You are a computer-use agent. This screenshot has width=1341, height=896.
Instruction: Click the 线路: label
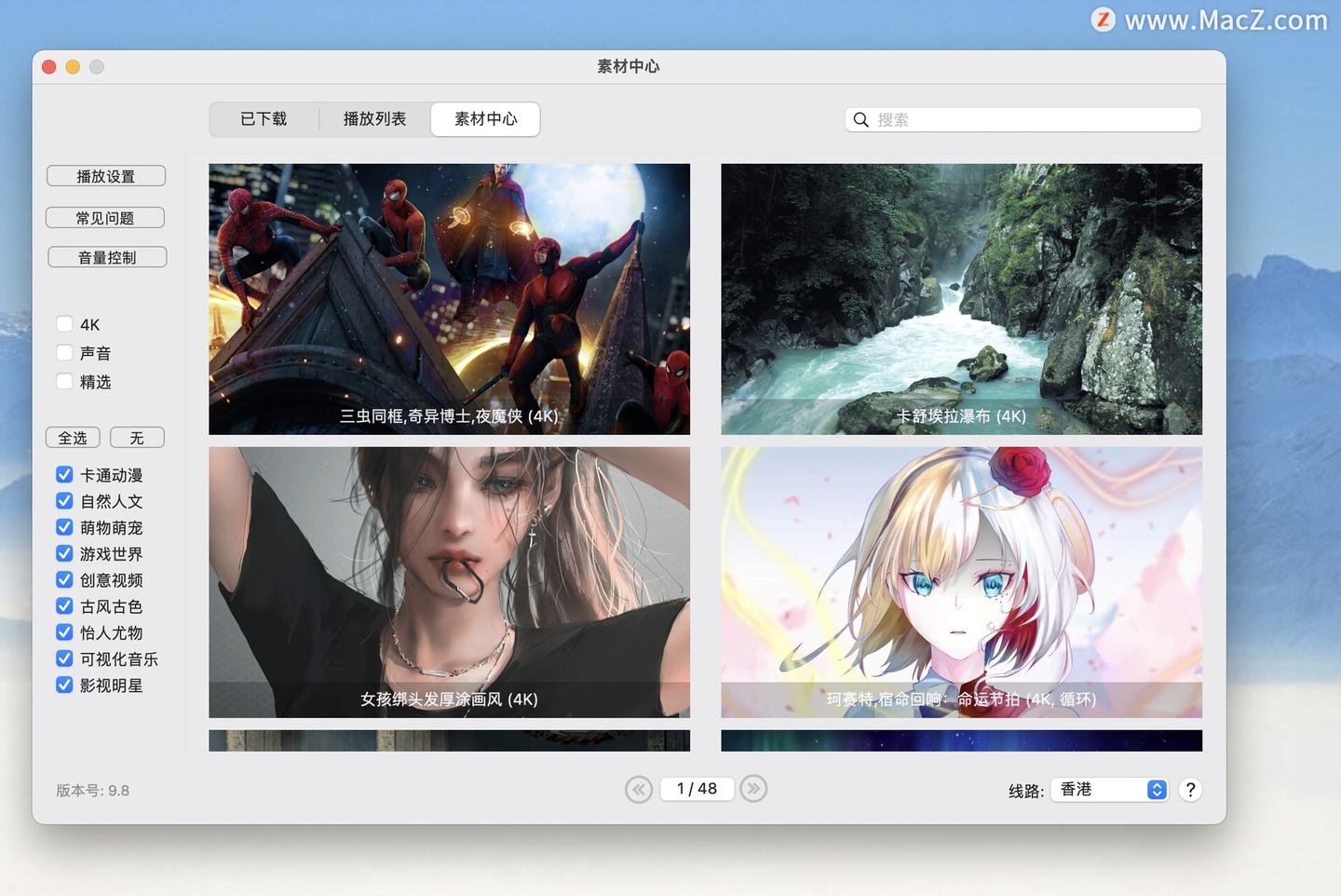(x=1026, y=791)
